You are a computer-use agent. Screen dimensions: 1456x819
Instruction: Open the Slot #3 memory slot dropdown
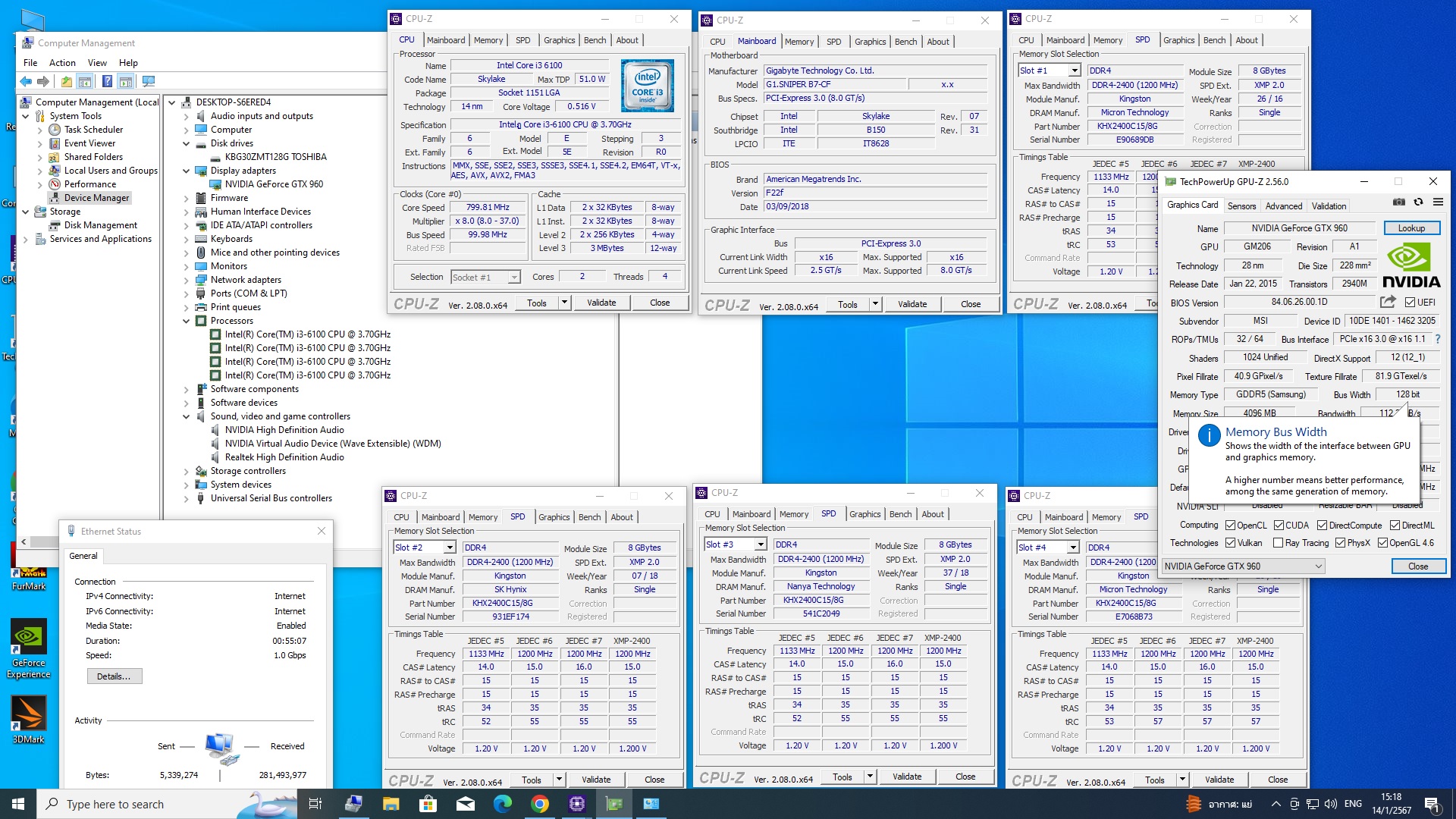click(x=760, y=544)
